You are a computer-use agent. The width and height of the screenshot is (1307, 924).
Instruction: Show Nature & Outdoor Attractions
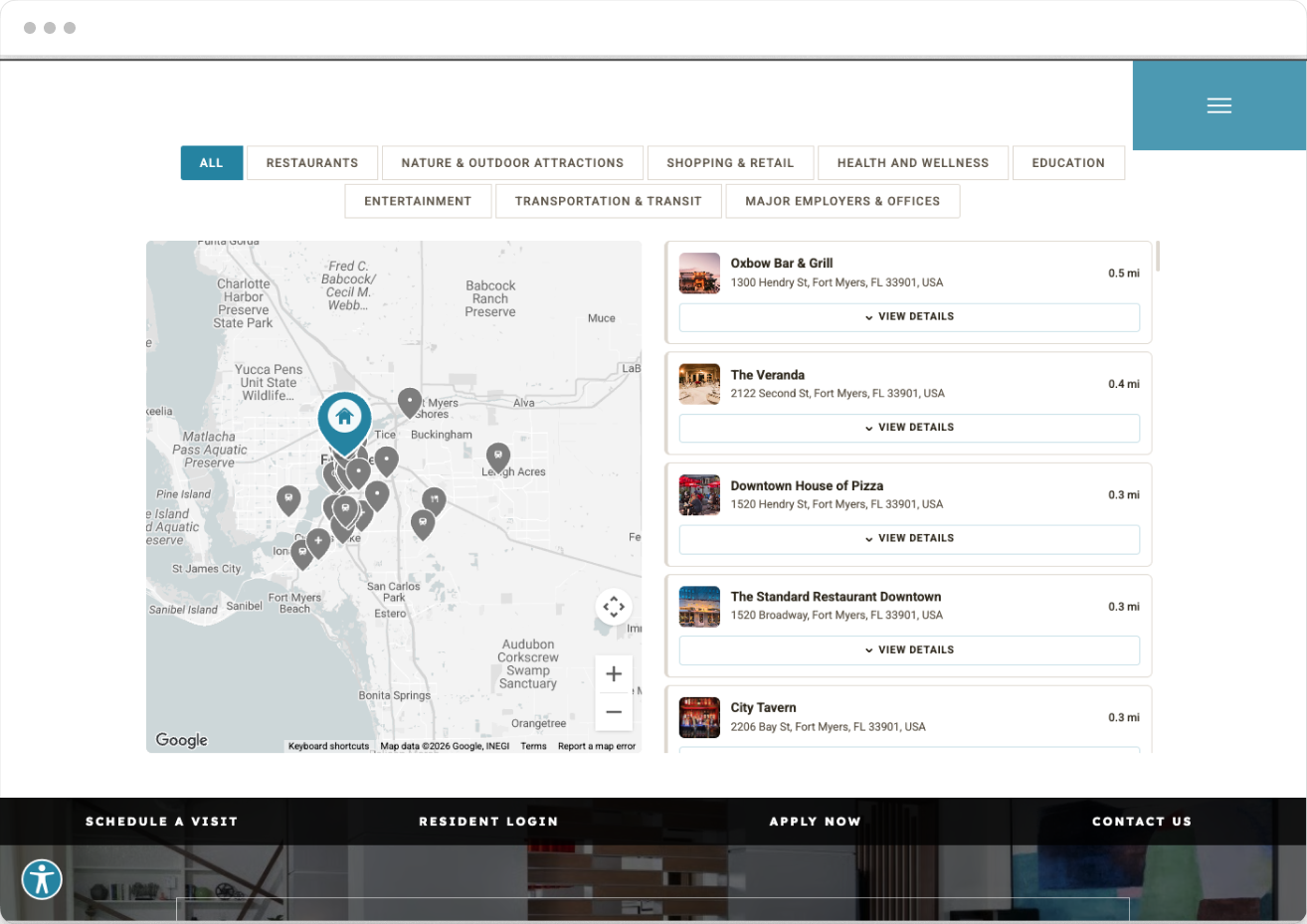(x=512, y=163)
